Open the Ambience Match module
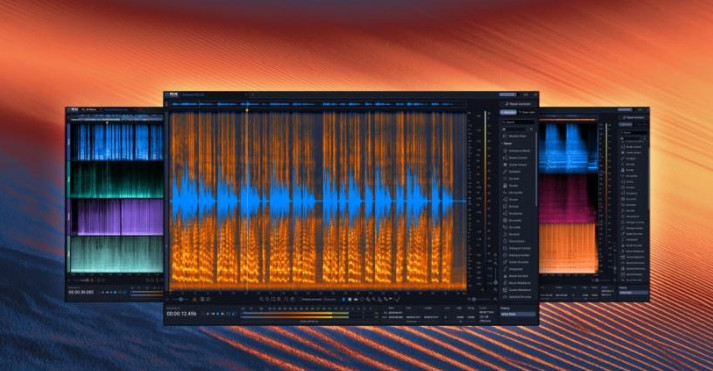 pyautogui.click(x=517, y=150)
